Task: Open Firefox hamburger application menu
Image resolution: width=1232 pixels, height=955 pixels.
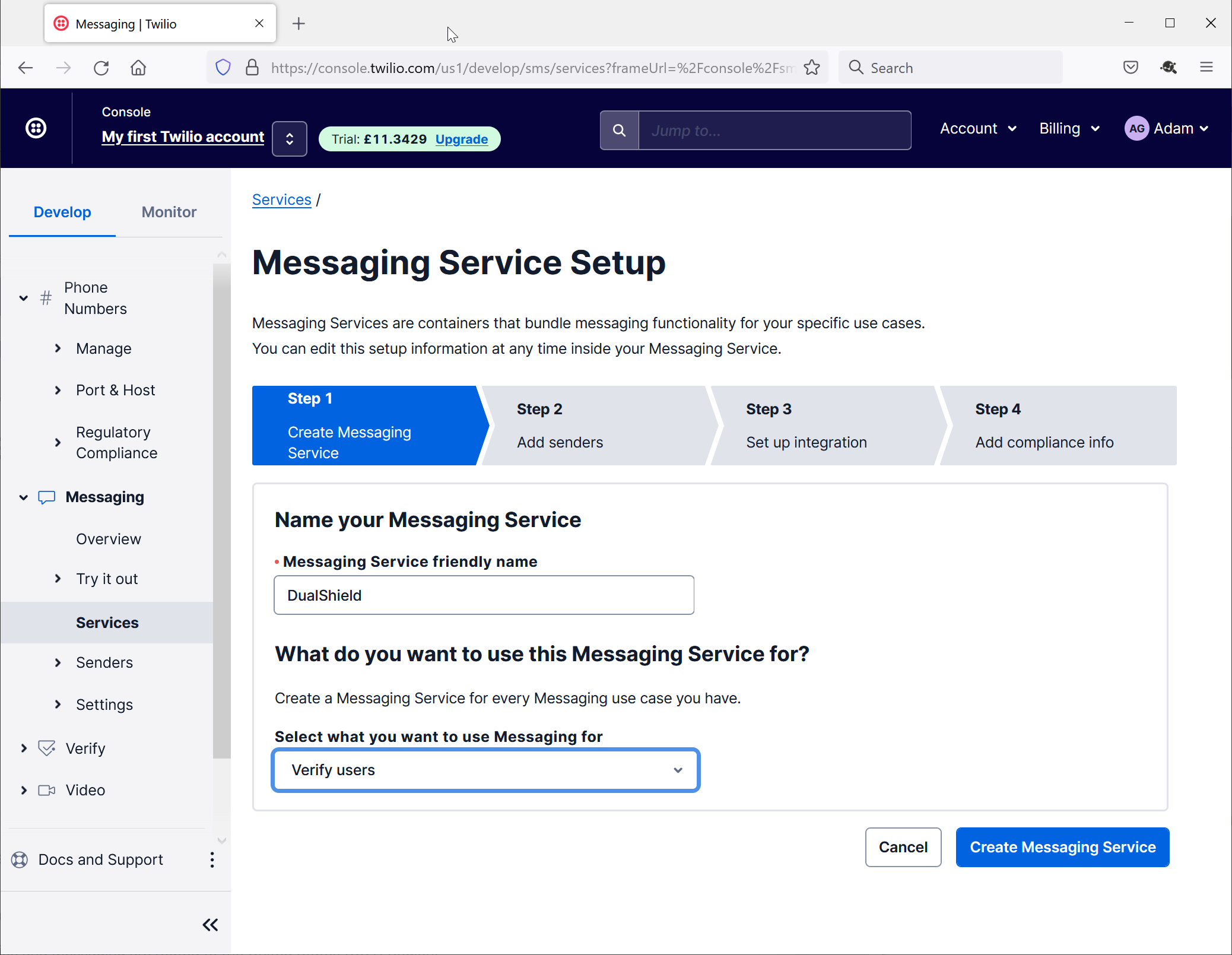Action: pyautogui.click(x=1206, y=68)
